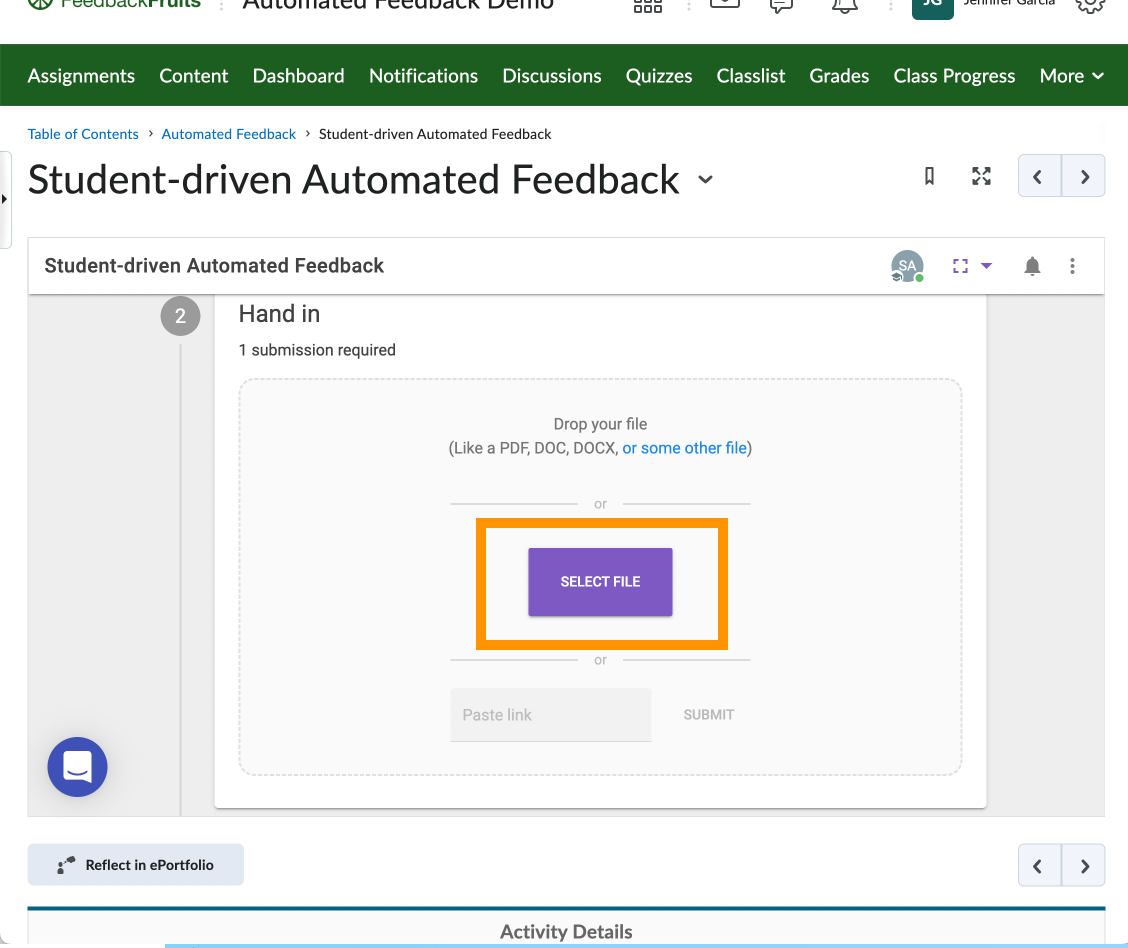Open the Class Progress nav item
Image resolution: width=1128 pixels, height=948 pixels.
point(954,76)
